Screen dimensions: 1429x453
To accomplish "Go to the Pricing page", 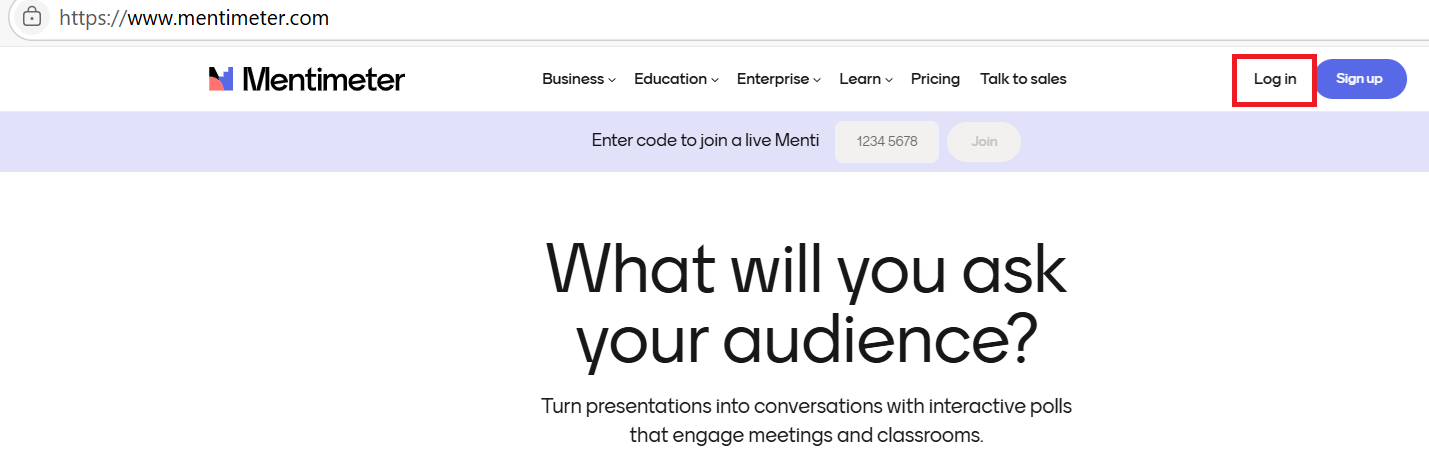I will 935,79.
